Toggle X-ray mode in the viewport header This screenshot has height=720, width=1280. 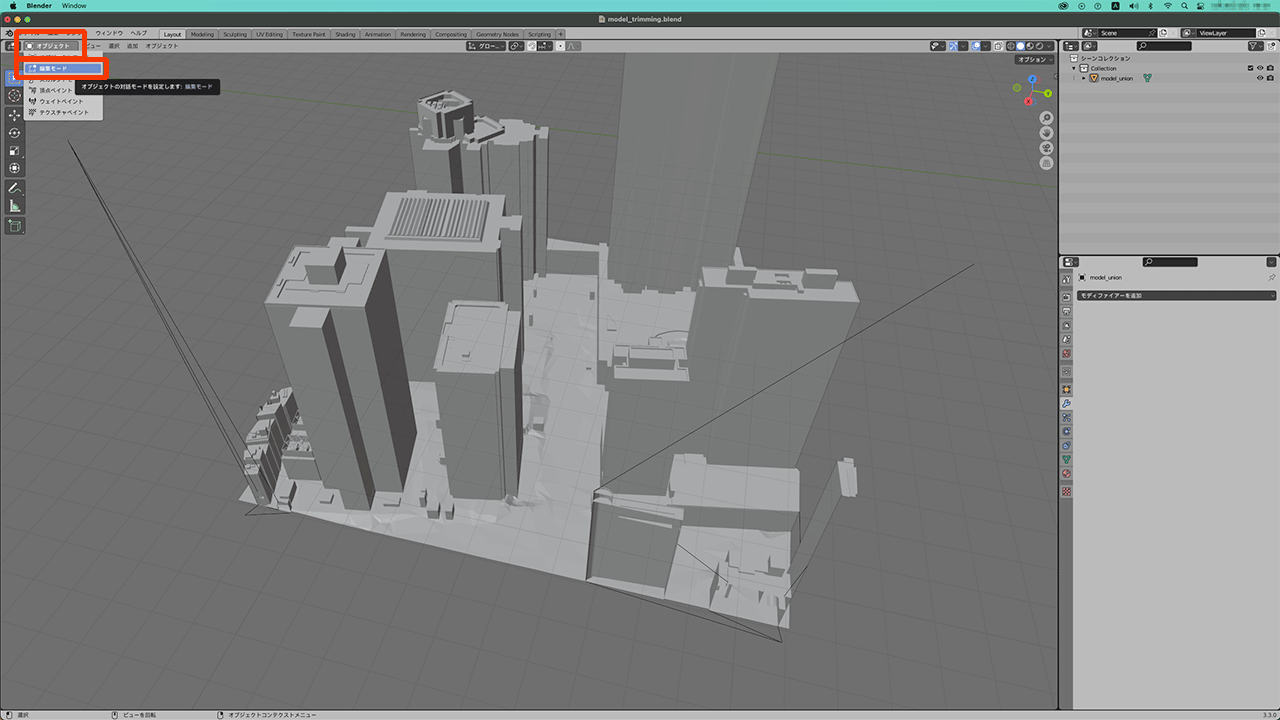998,46
